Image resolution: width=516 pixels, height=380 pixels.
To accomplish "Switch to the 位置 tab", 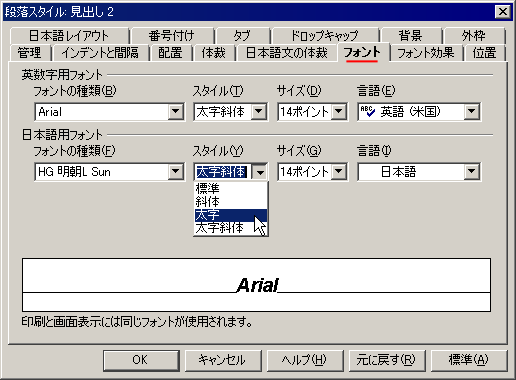I will (x=485, y=53).
